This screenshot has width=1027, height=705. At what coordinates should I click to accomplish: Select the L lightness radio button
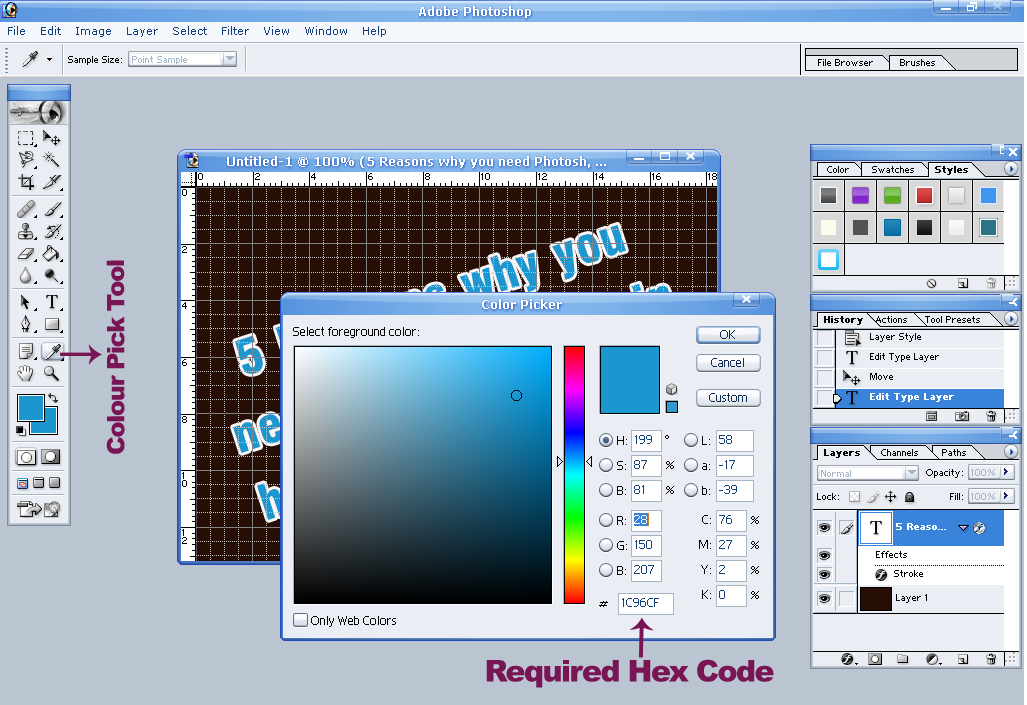[x=691, y=440]
